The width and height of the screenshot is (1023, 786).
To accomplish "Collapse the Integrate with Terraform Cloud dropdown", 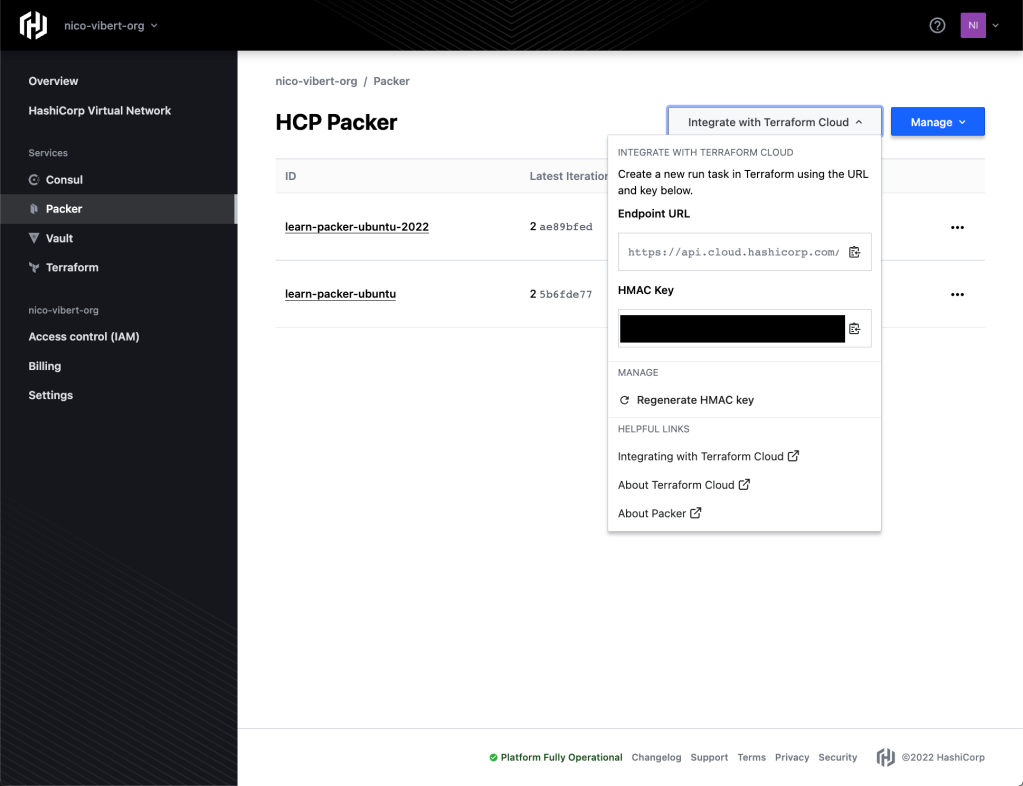I will pos(774,122).
